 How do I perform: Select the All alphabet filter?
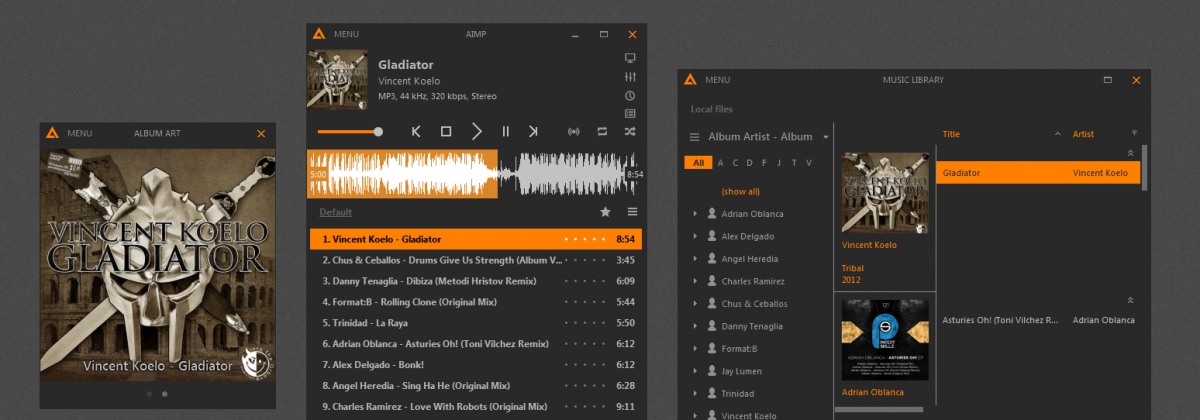point(698,163)
